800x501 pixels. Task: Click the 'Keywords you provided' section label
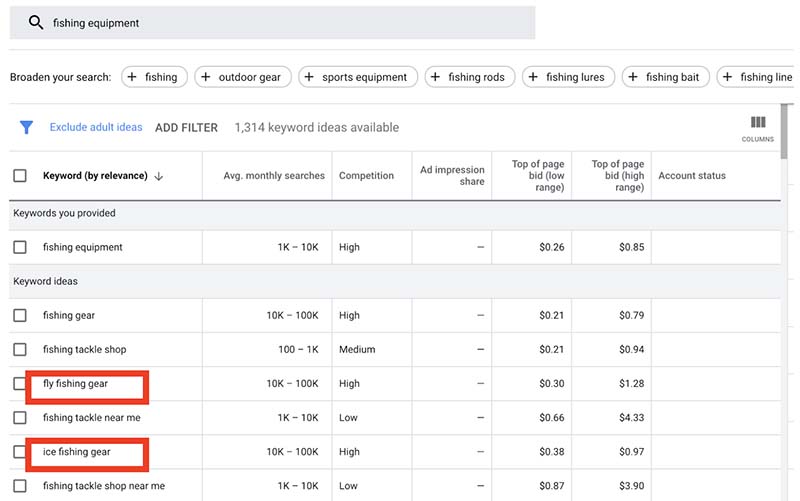(64, 213)
